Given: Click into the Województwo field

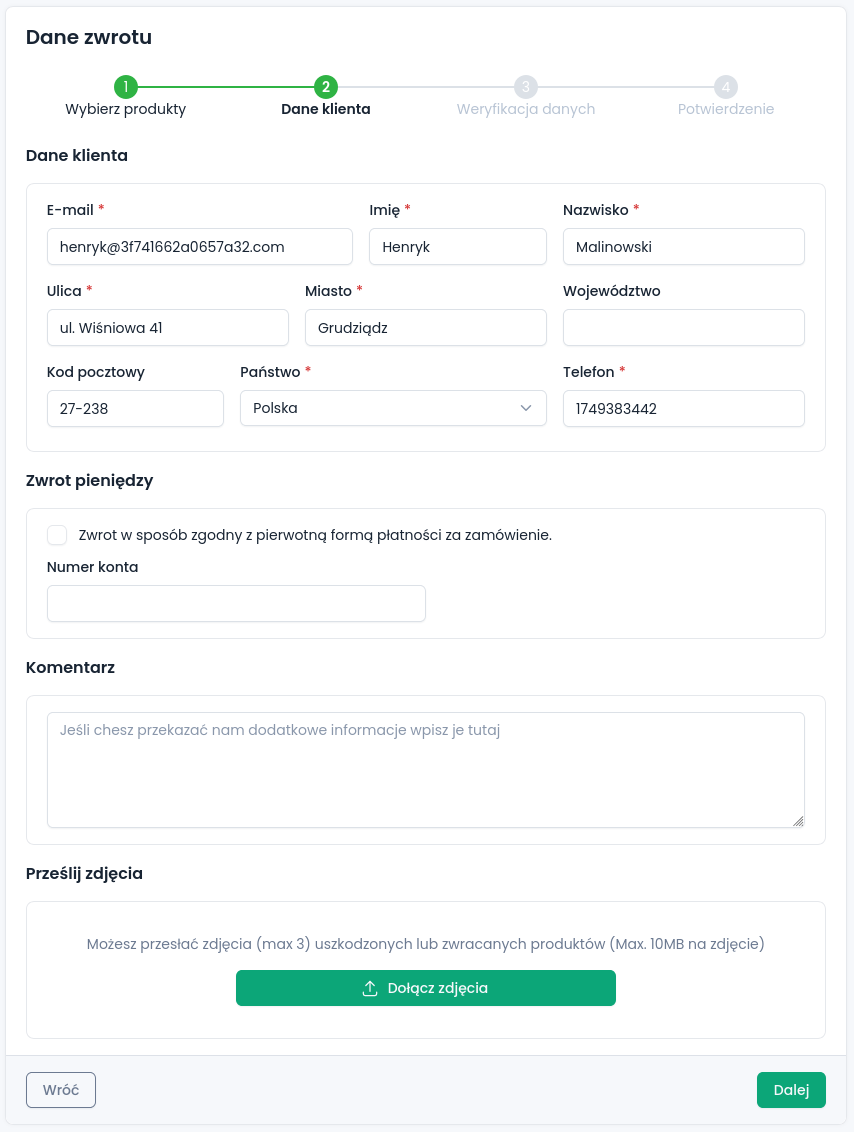Looking at the screenshot, I should tap(684, 327).
